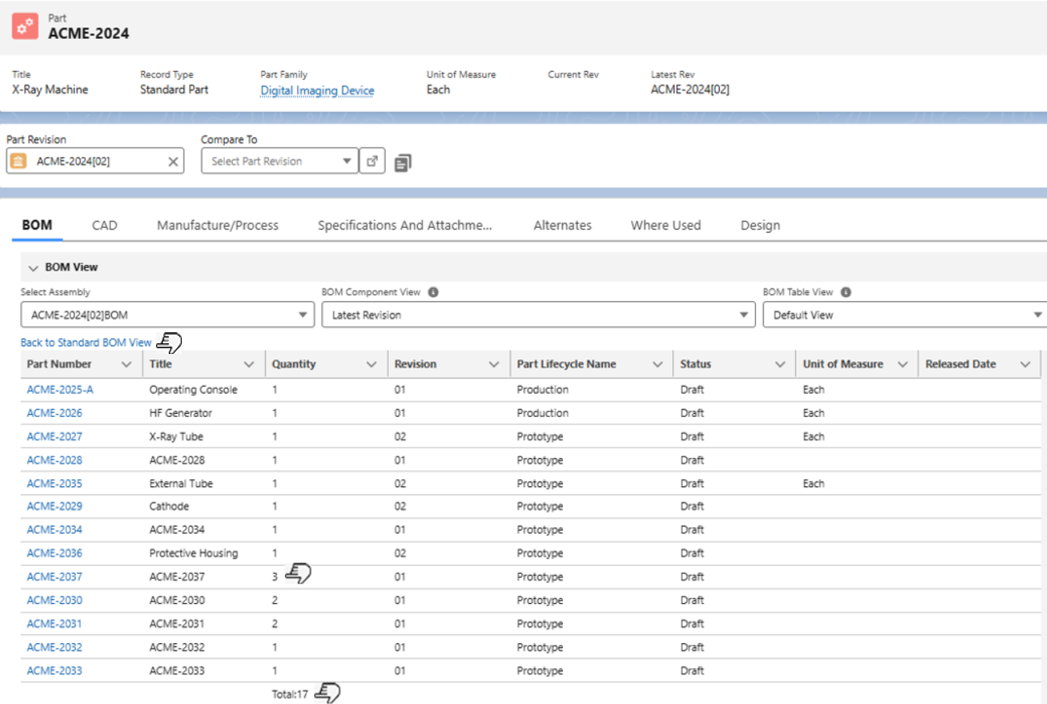Open the Select Assembly dropdown
The image size is (1047, 704).
[167, 315]
